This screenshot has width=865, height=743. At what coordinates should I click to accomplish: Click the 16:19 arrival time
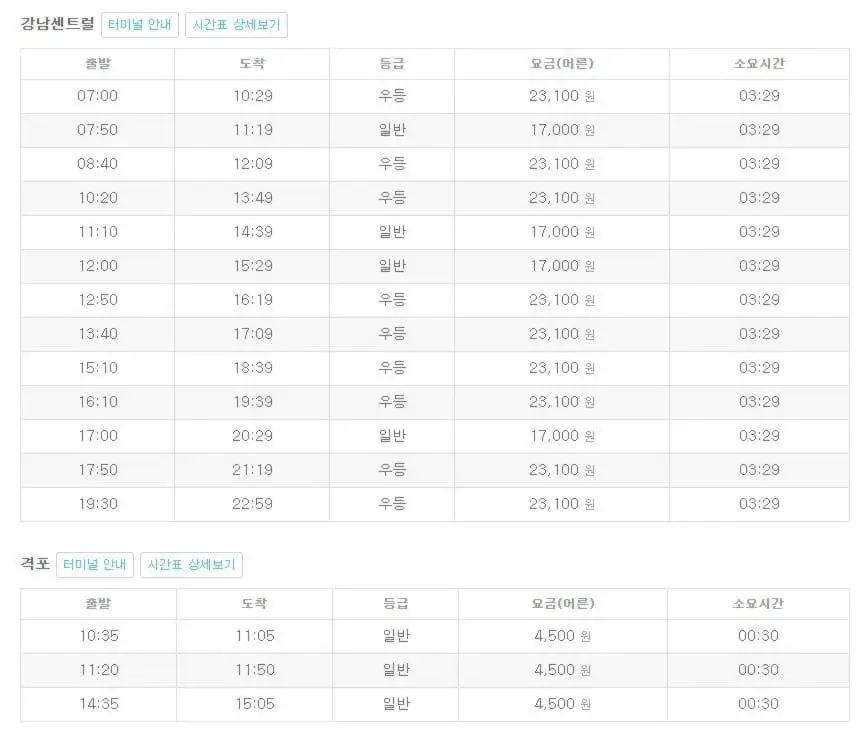click(x=253, y=300)
